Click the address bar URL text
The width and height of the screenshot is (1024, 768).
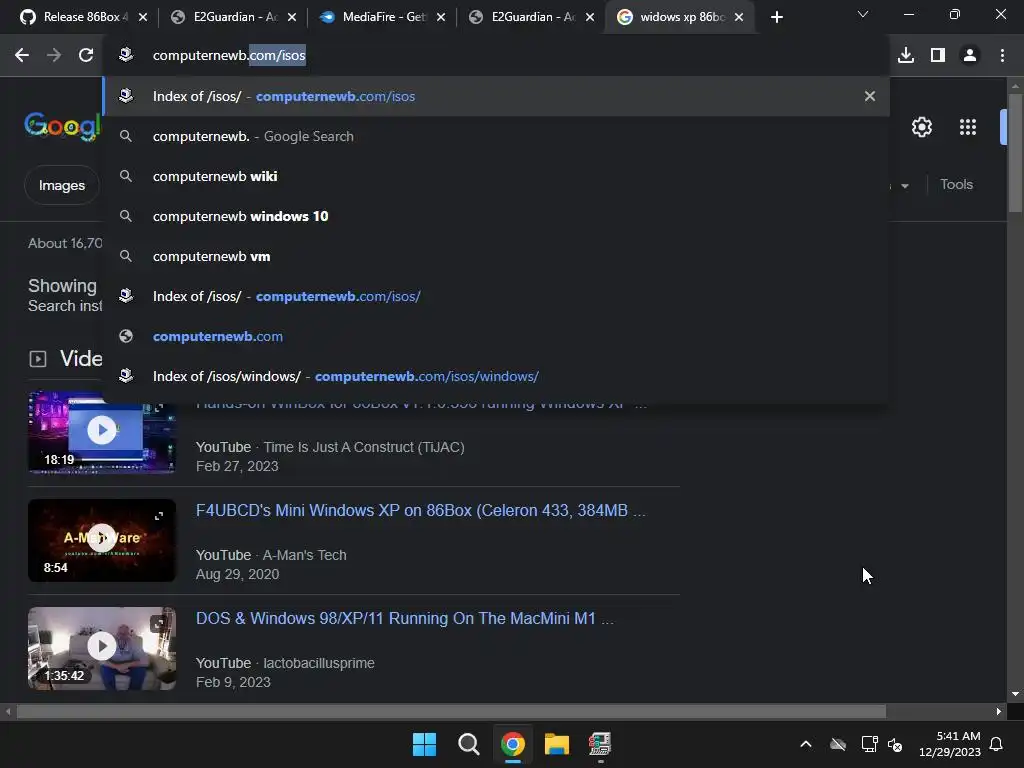[x=229, y=56]
